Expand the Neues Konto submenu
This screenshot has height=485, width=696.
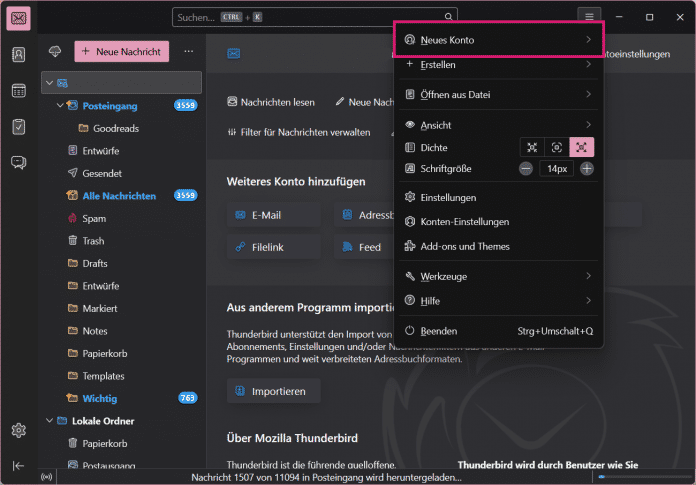tap(498, 40)
